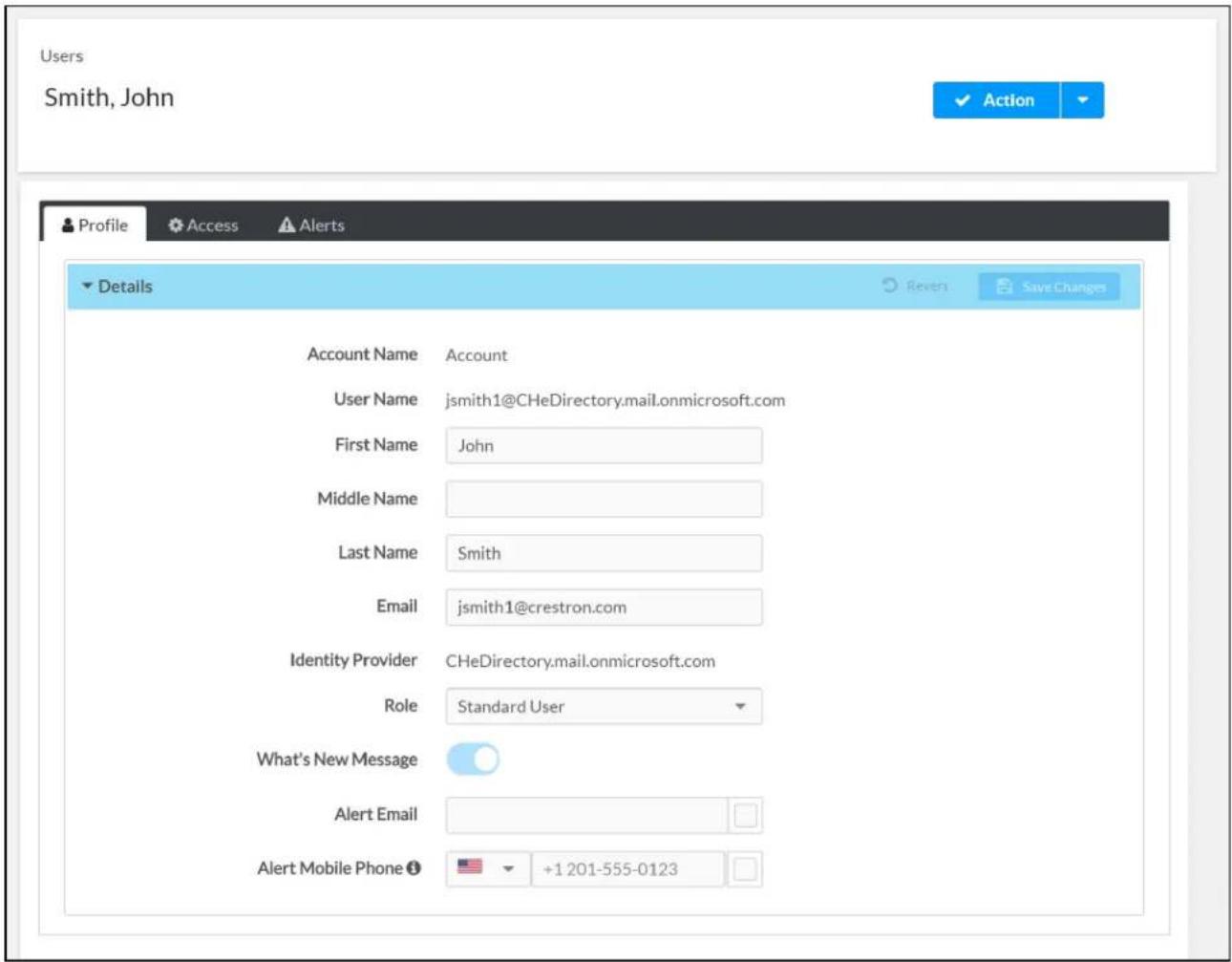
Task: Click the Alert Mobile Phone number field
Action: pyautogui.click(x=627, y=868)
